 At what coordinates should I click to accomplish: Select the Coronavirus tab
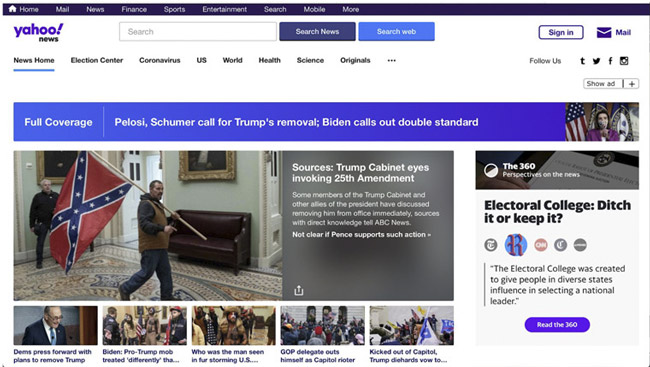pyautogui.click(x=160, y=61)
